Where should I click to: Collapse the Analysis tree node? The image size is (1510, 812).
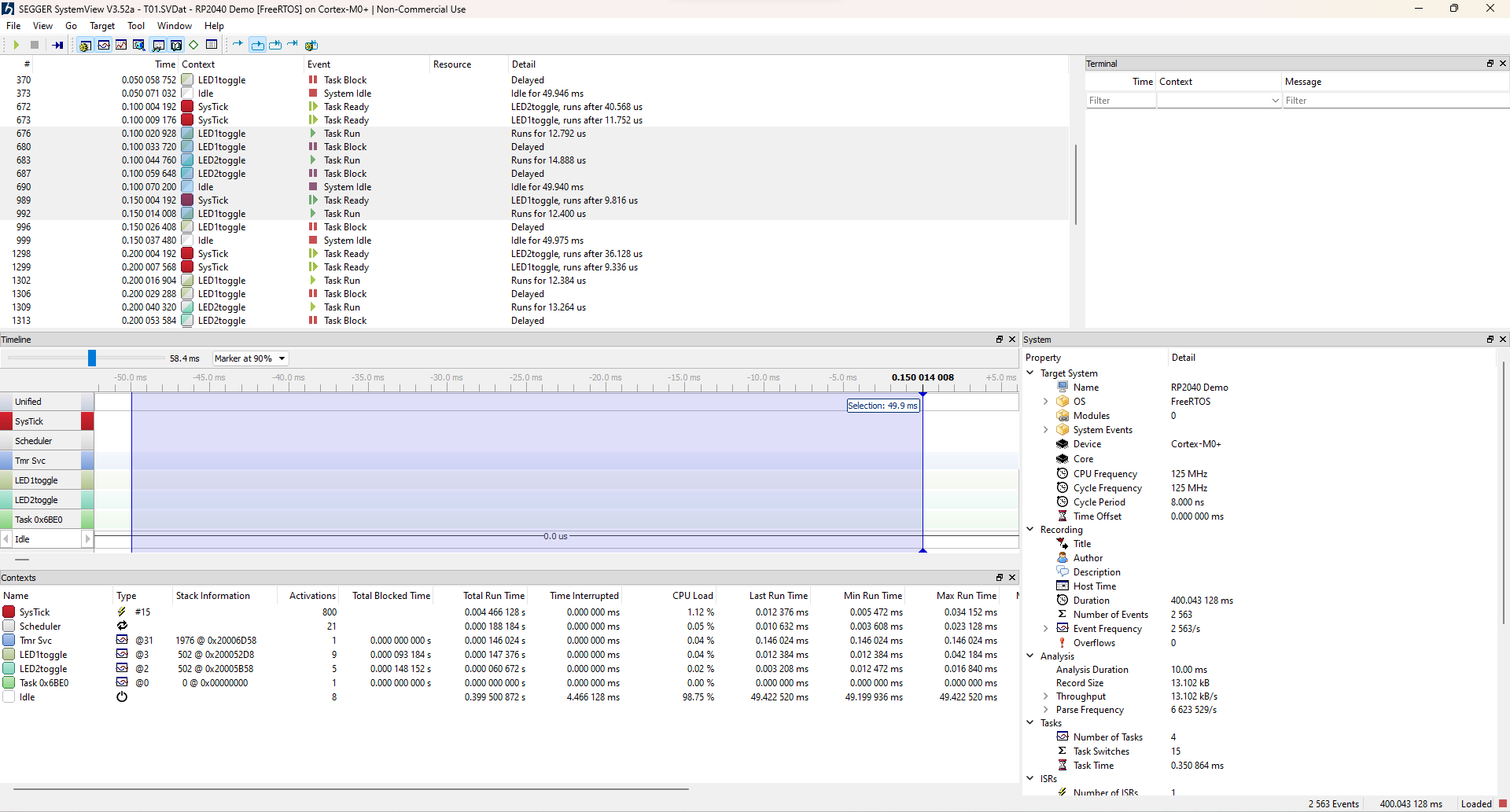tap(1030, 656)
